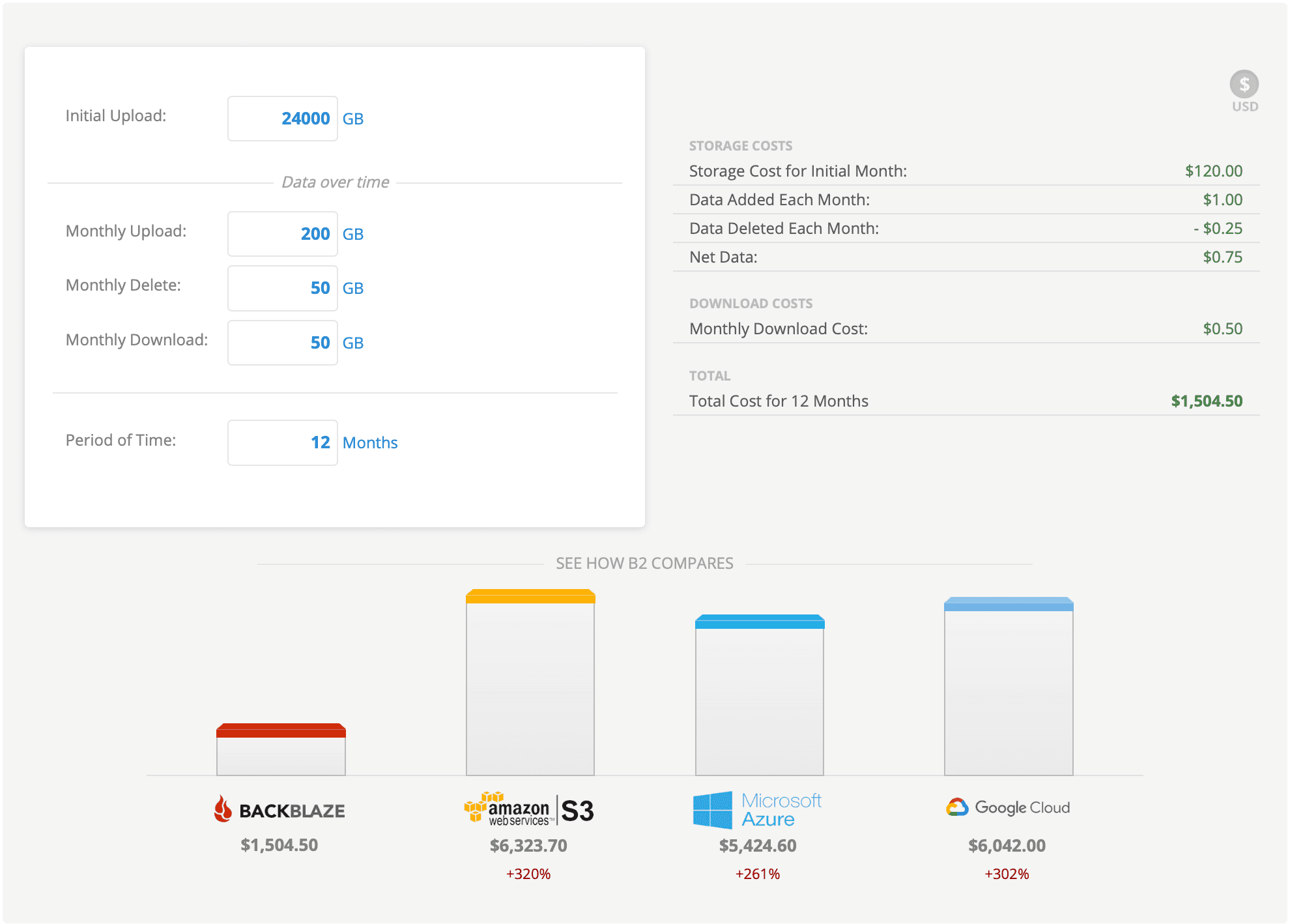Click the USD dollar currency icon

tap(1244, 85)
